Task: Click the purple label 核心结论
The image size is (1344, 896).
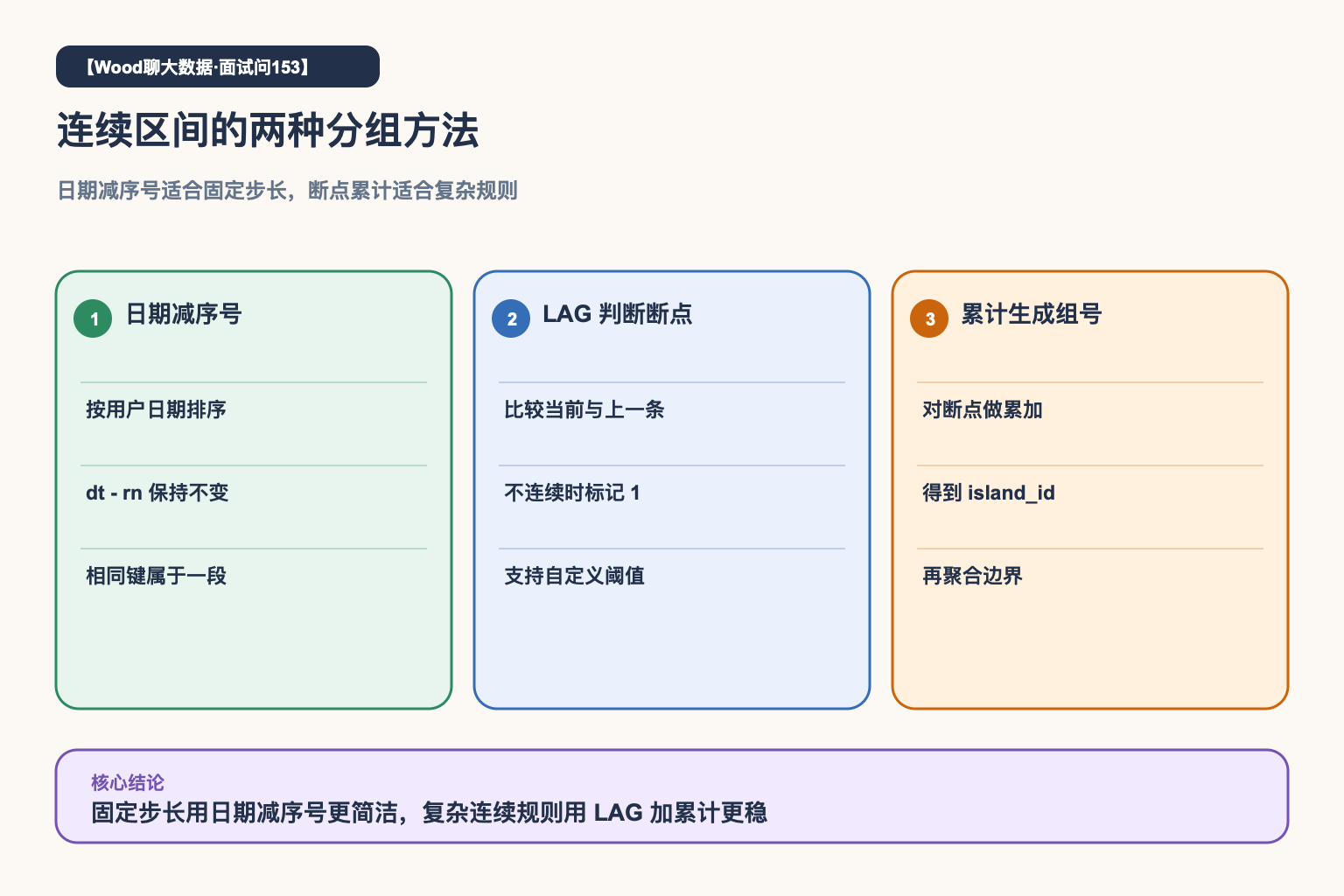Action: pos(128,782)
